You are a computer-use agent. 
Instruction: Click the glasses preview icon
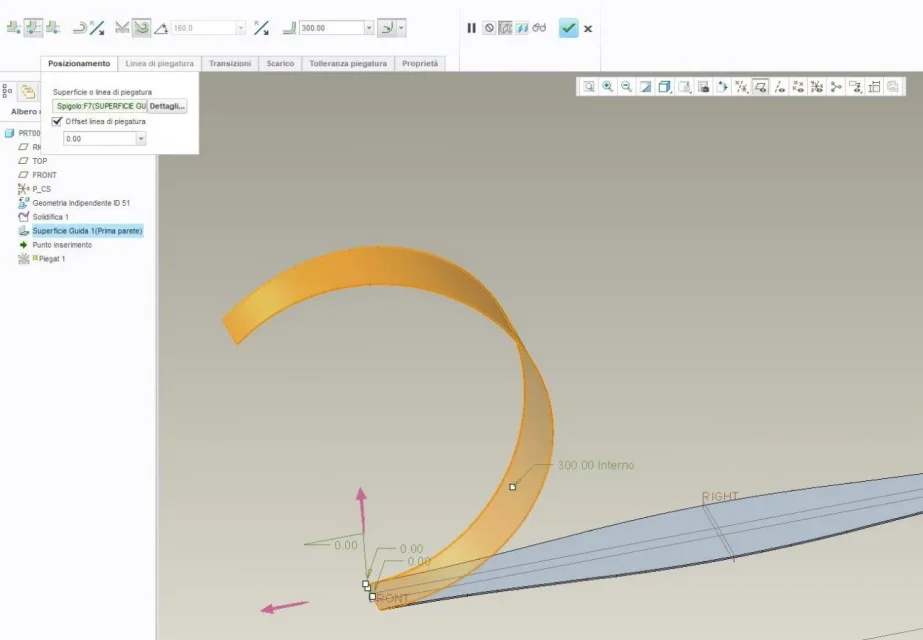(539, 28)
